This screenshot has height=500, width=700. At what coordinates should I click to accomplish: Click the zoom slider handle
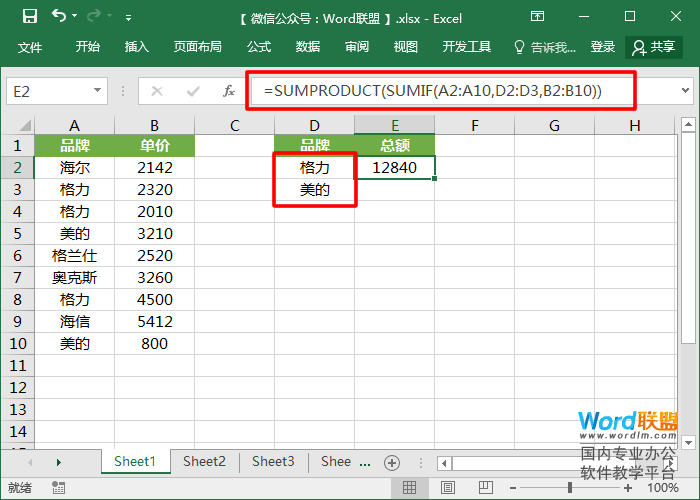[x=570, y=488]
